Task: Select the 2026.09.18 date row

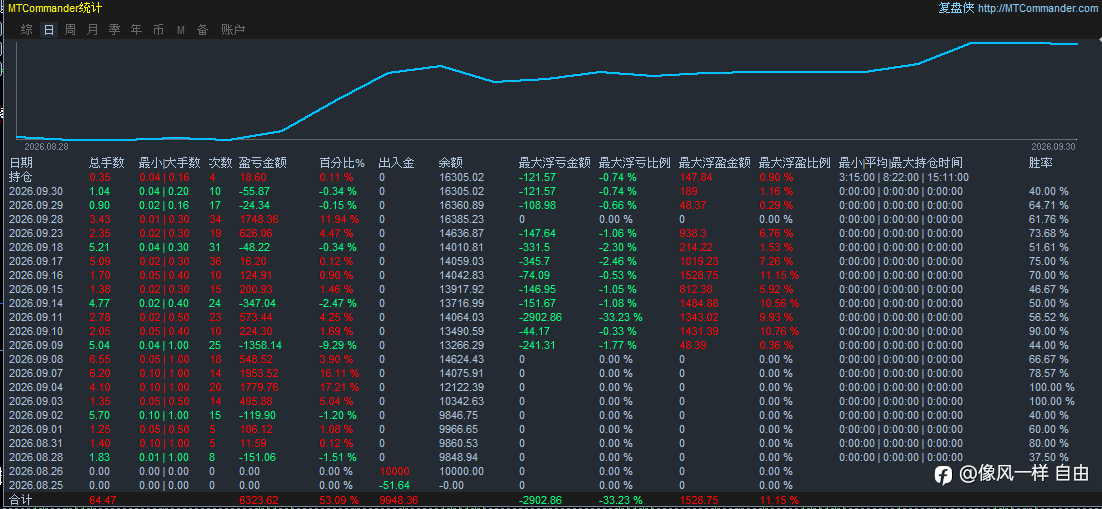Action: point(36,247)
